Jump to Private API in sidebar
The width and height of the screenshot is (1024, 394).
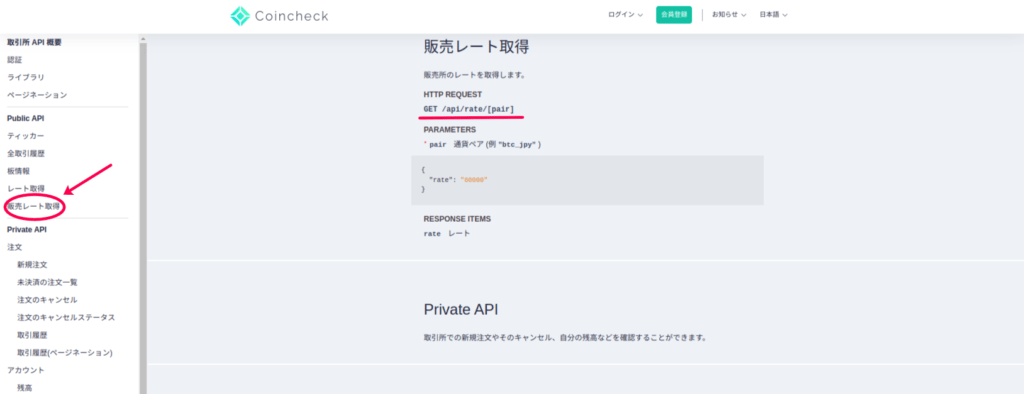click(x=27, y=229)
